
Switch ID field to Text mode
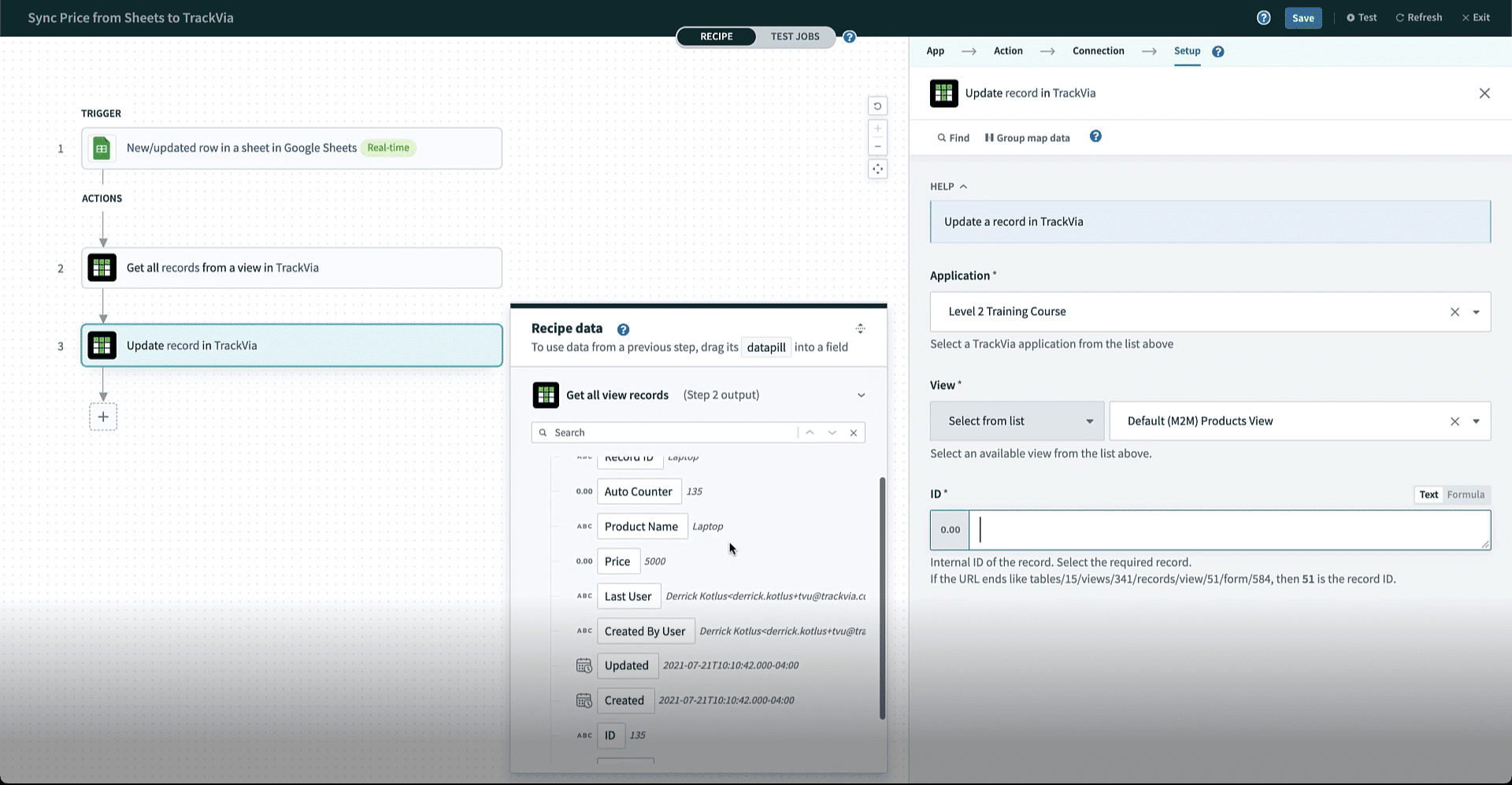pyautogui.click(x=1429, y=494)
